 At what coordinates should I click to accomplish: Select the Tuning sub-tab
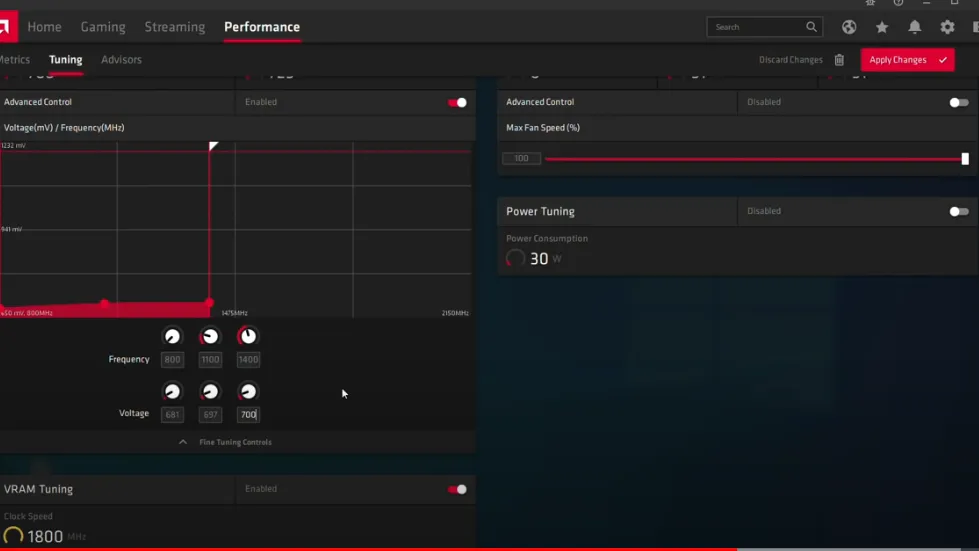point(66,60)
